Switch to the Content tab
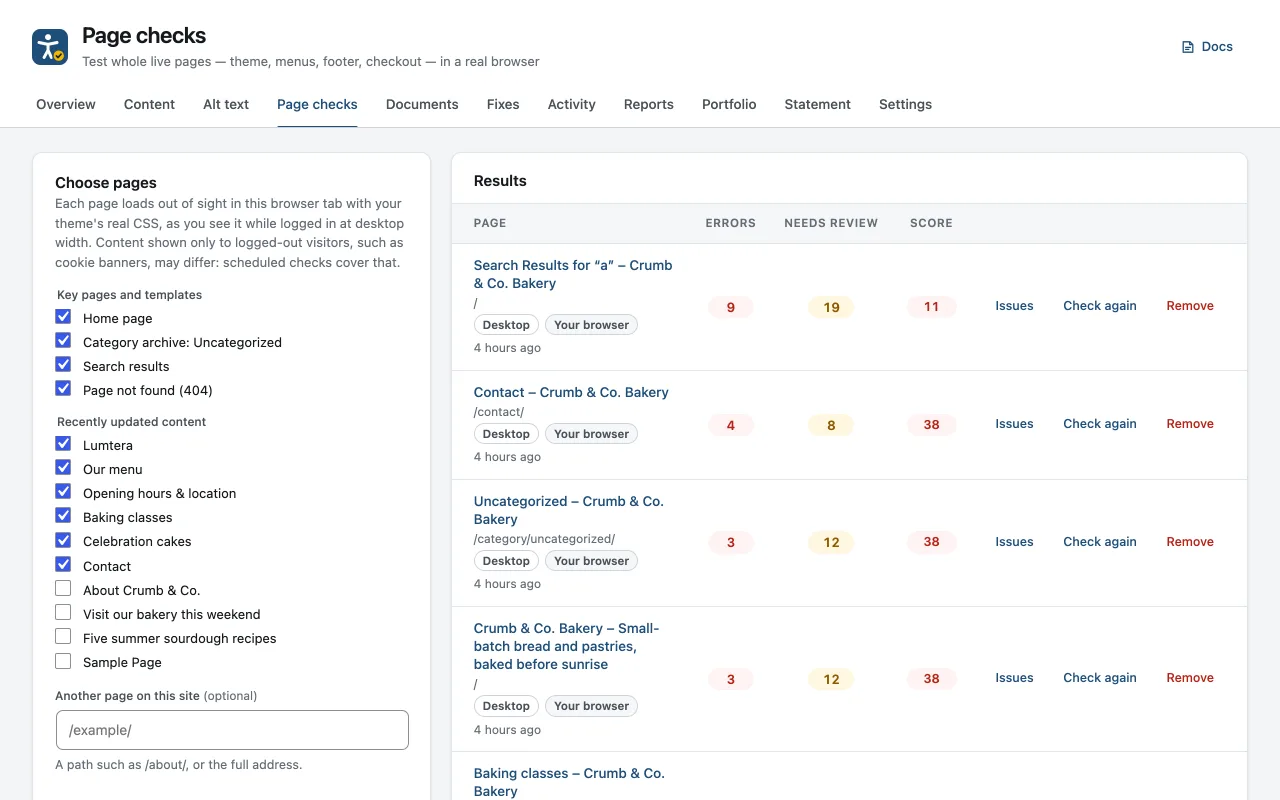This screenshot has height=800, width=1280. (149, 104)
